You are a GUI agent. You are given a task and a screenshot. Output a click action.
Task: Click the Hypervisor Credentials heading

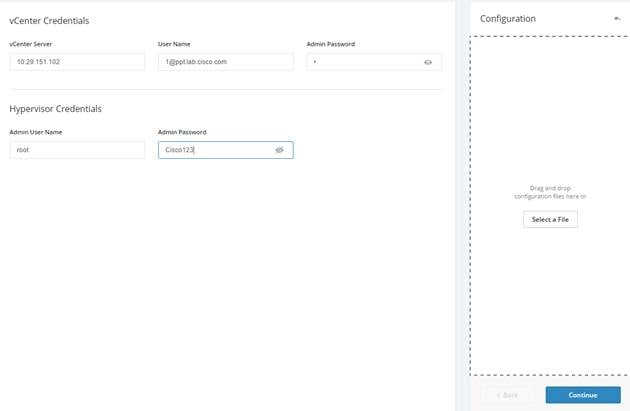(x=55, y=109)
